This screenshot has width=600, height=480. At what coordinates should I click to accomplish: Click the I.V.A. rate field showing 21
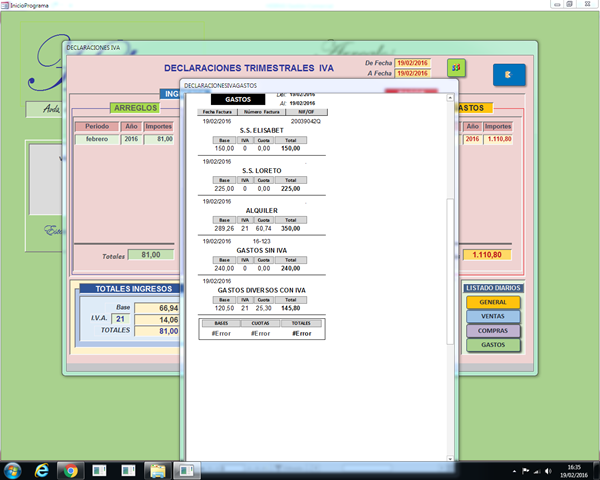pos(121,319)
